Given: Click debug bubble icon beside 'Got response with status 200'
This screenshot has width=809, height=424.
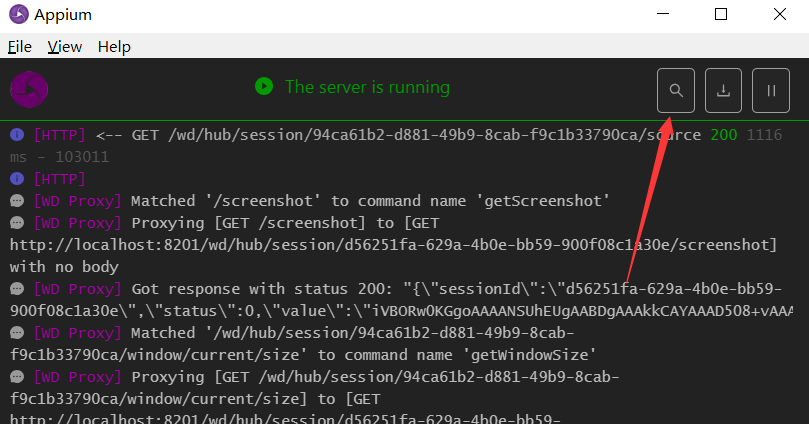Looking at the screenshot, I should [17, 289].
